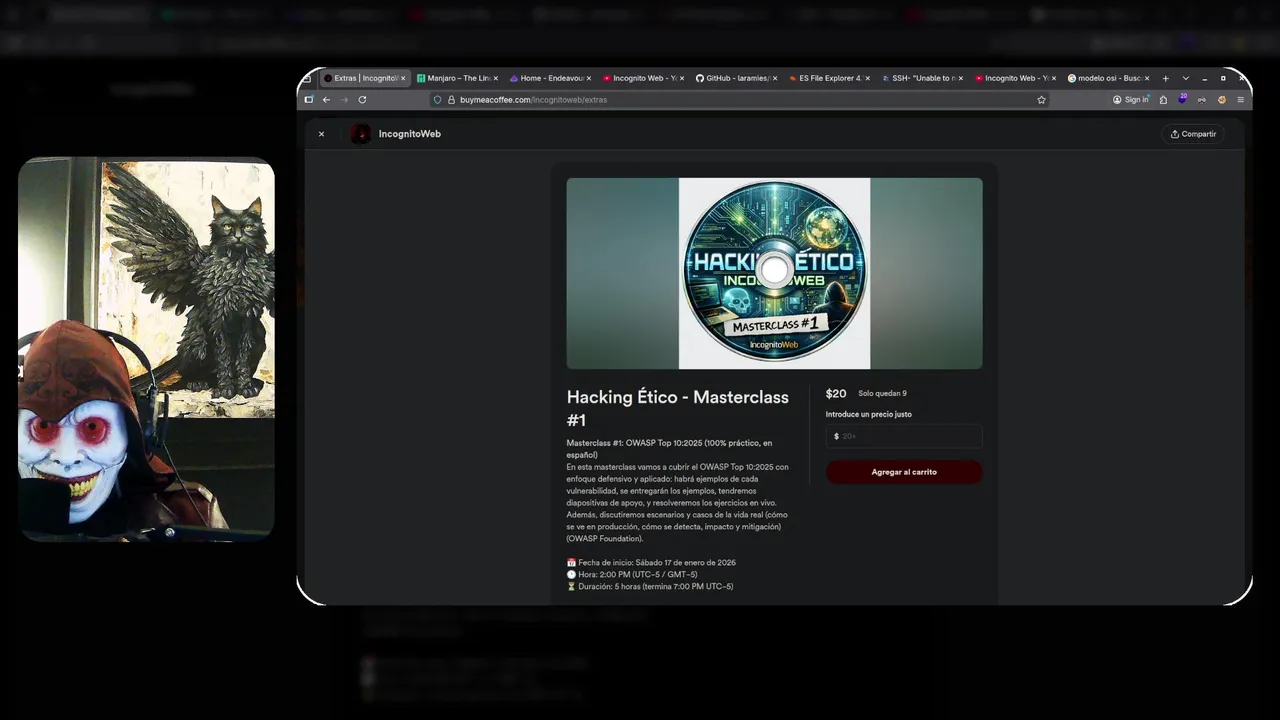Switch to the modelo osi - Buscar tab
Screen dimensions: 1280x720
tap(1108, 78)
